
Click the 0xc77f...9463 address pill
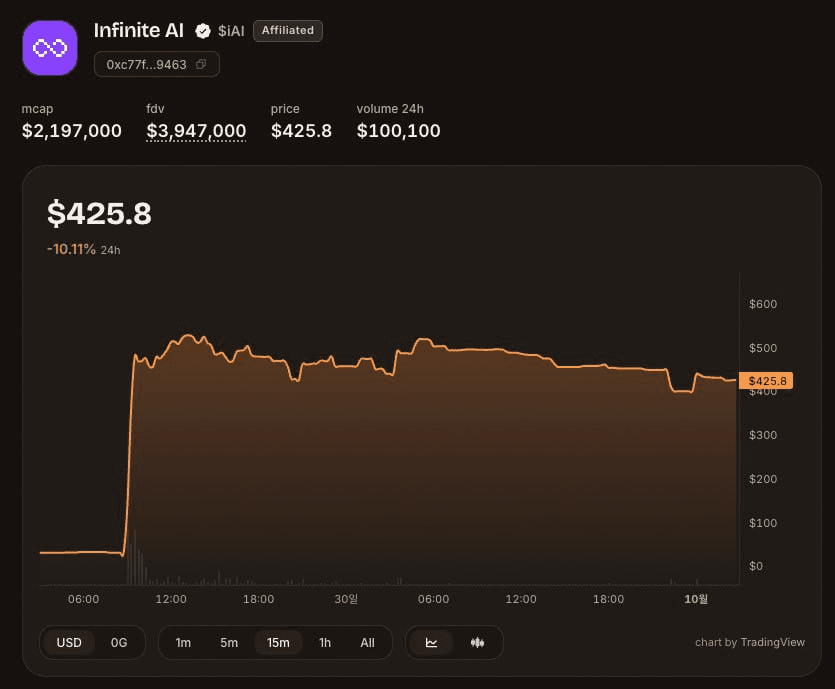157,64
